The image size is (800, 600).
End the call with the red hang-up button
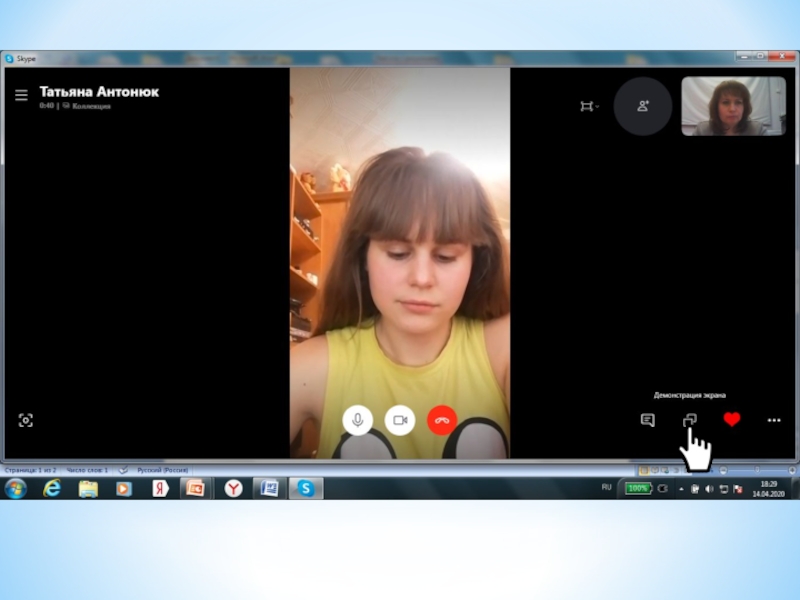(441, 420)
